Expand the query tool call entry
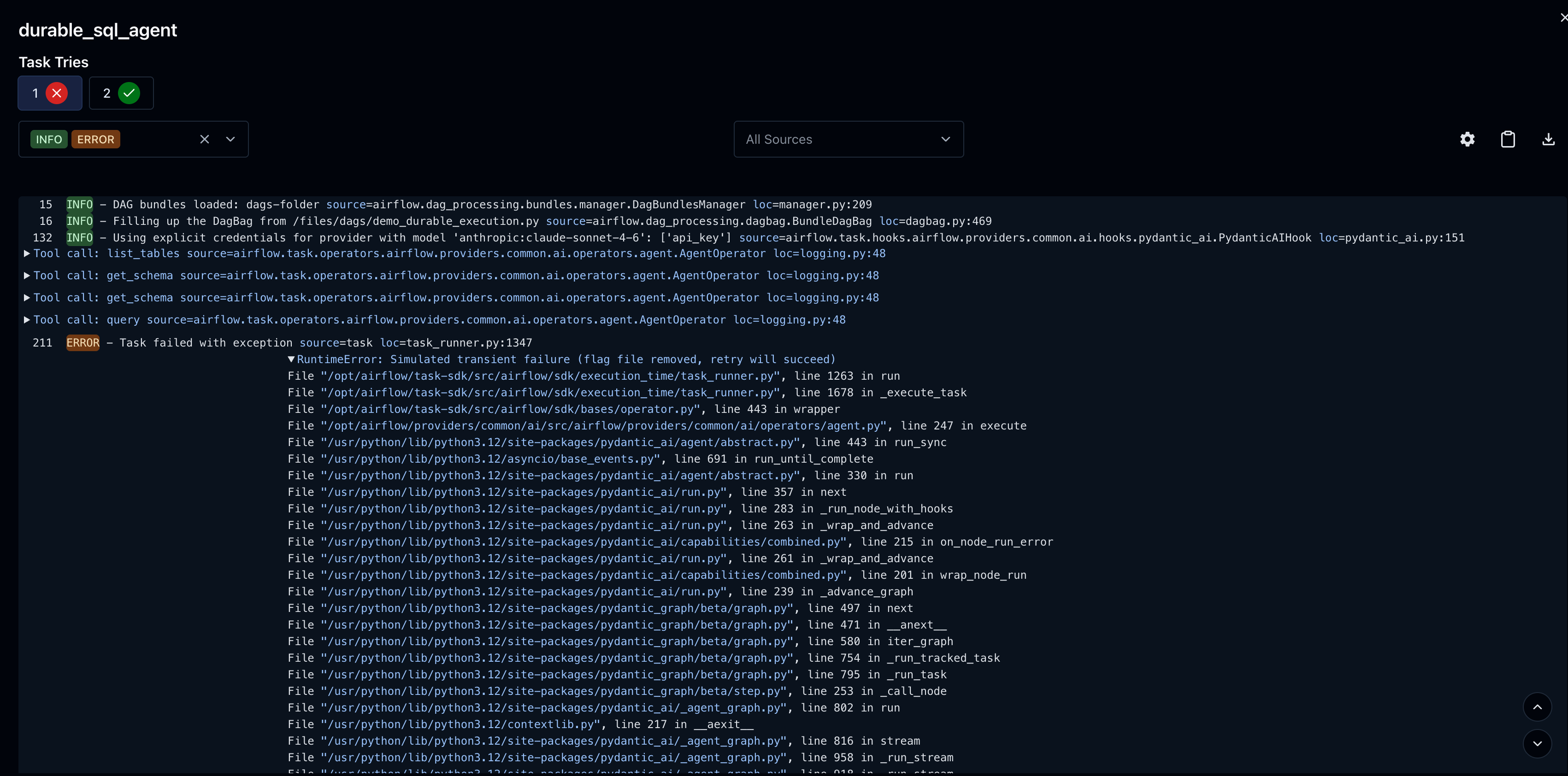This screenshot has height=776, width=1568. coord(27,319)
